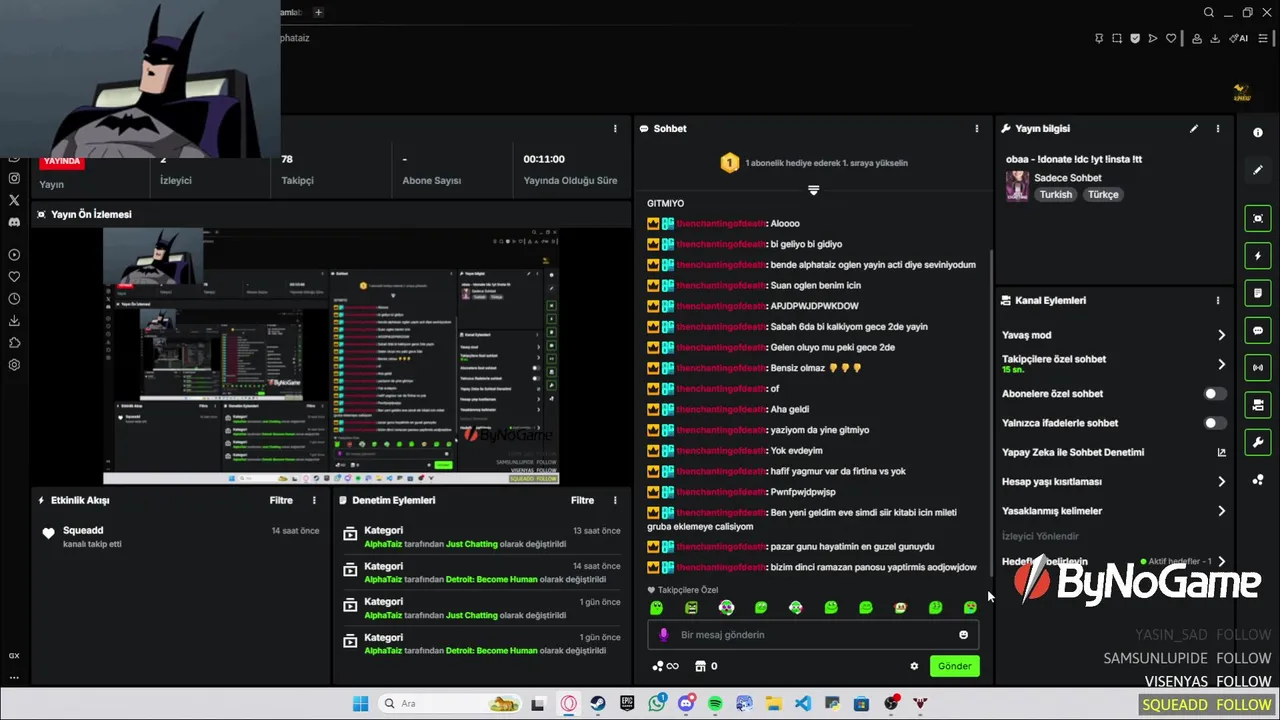Open the info icon in right sidebar

click(x=1258, y=132)
